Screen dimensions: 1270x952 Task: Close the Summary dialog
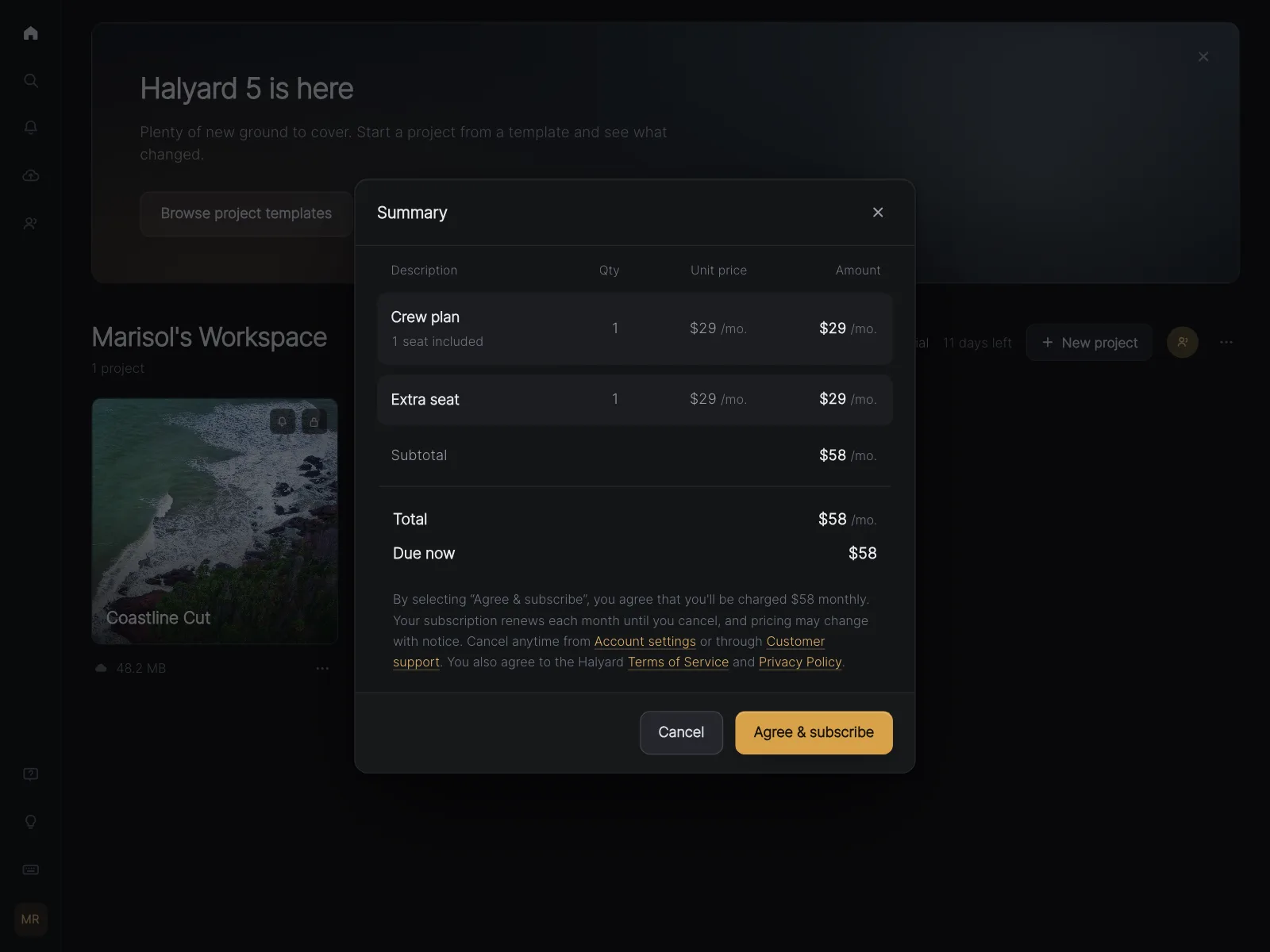[x=878, y=212]
